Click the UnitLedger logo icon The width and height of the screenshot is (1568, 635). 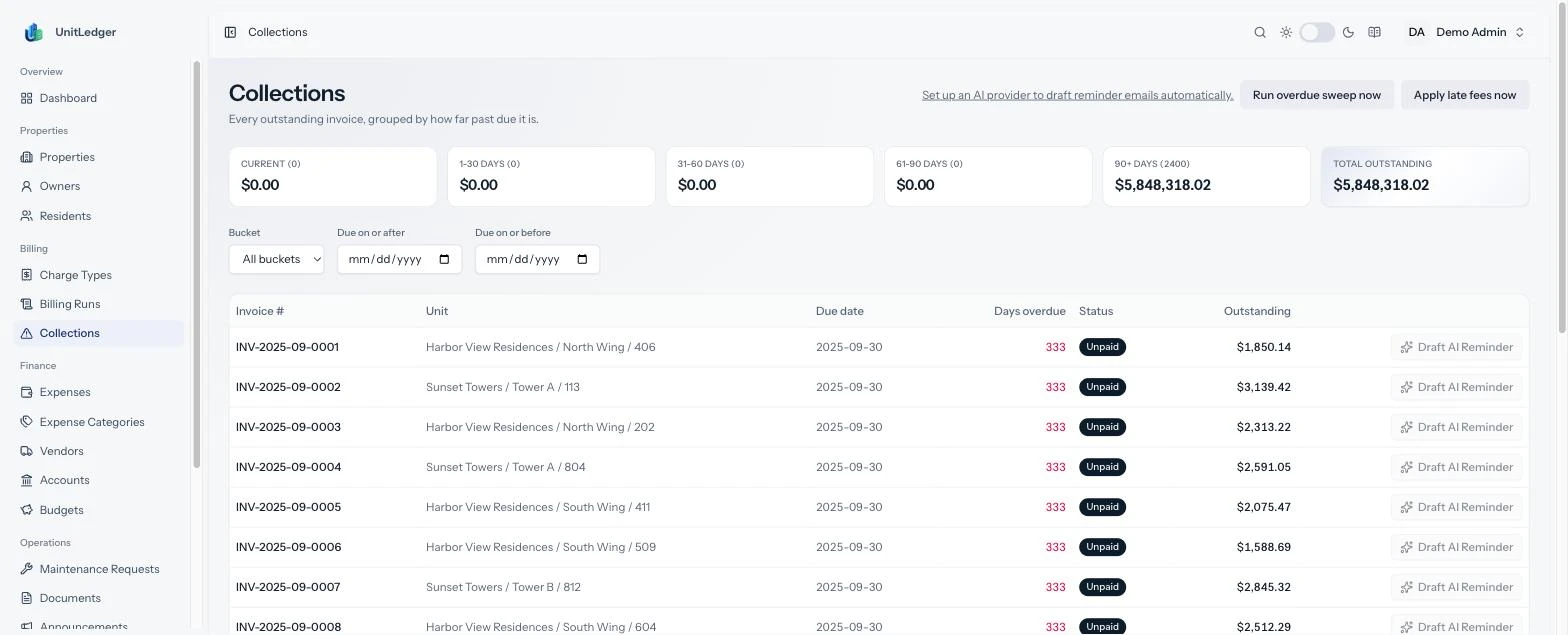click(x=33, y=32)
